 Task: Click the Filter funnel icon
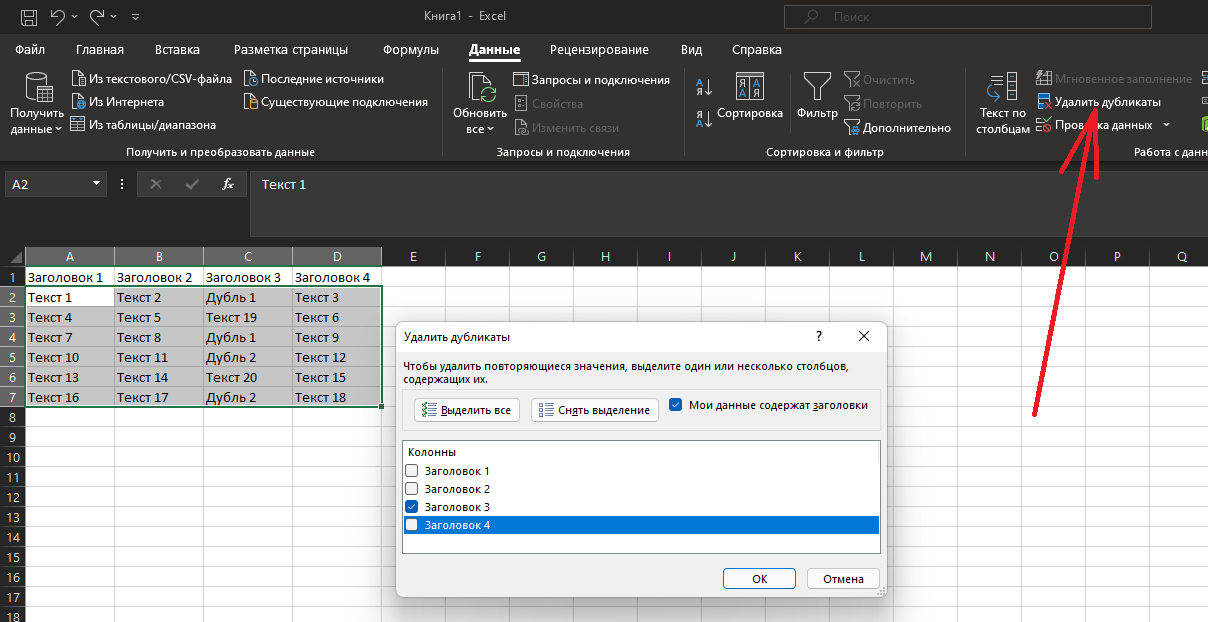click(x=816, y=87)
